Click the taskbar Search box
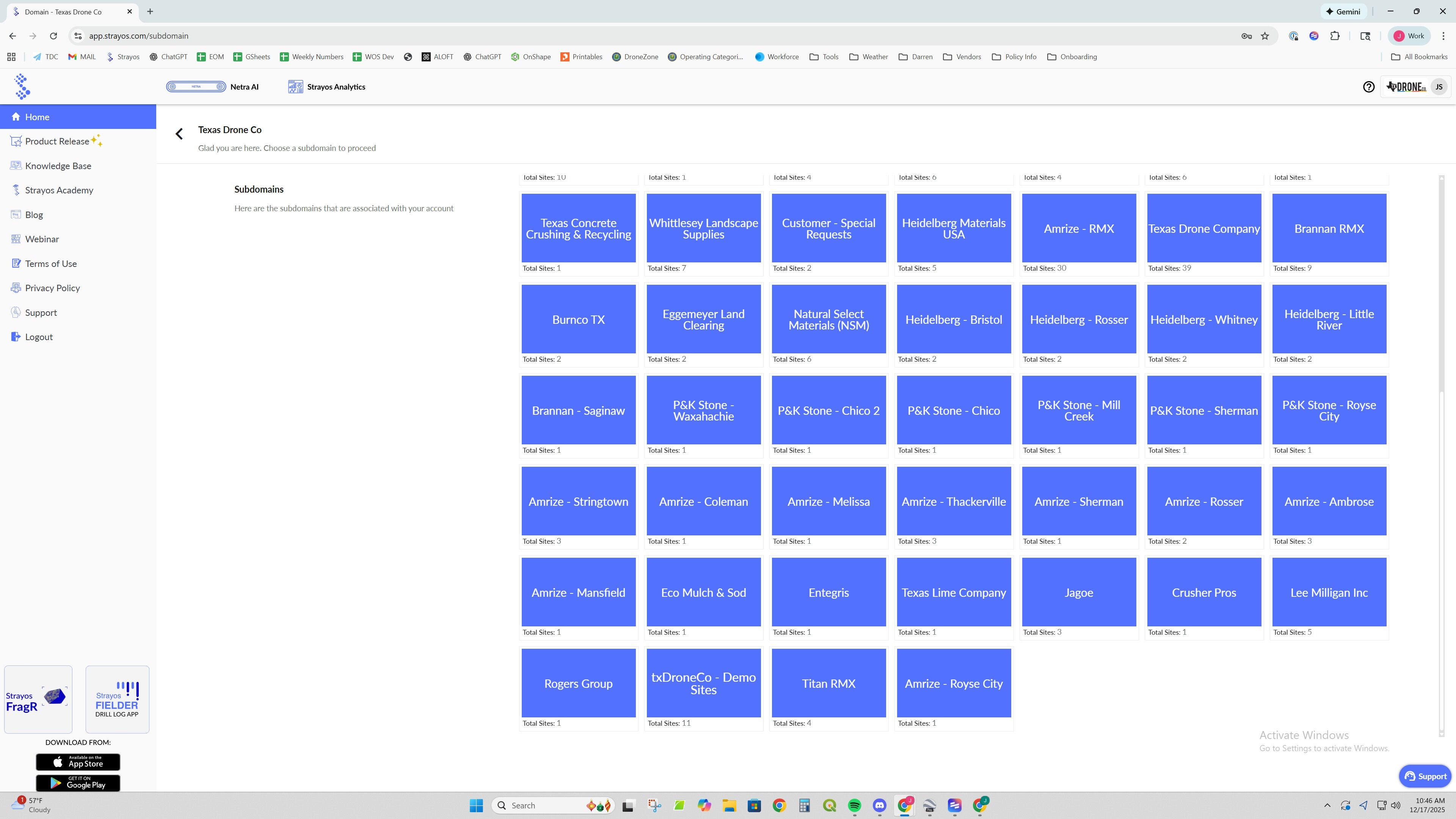 pyautogui.click(x=553, y=805)
